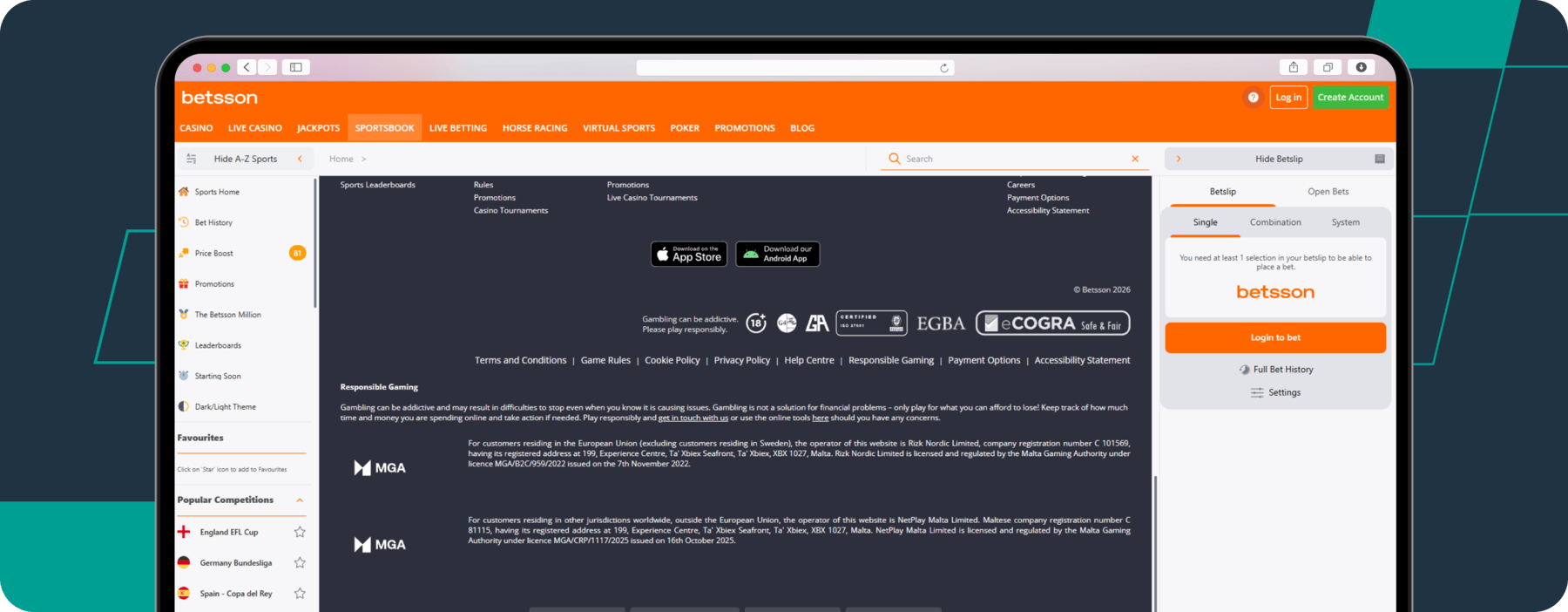Click the Search input field

(x=1015, y=159)
